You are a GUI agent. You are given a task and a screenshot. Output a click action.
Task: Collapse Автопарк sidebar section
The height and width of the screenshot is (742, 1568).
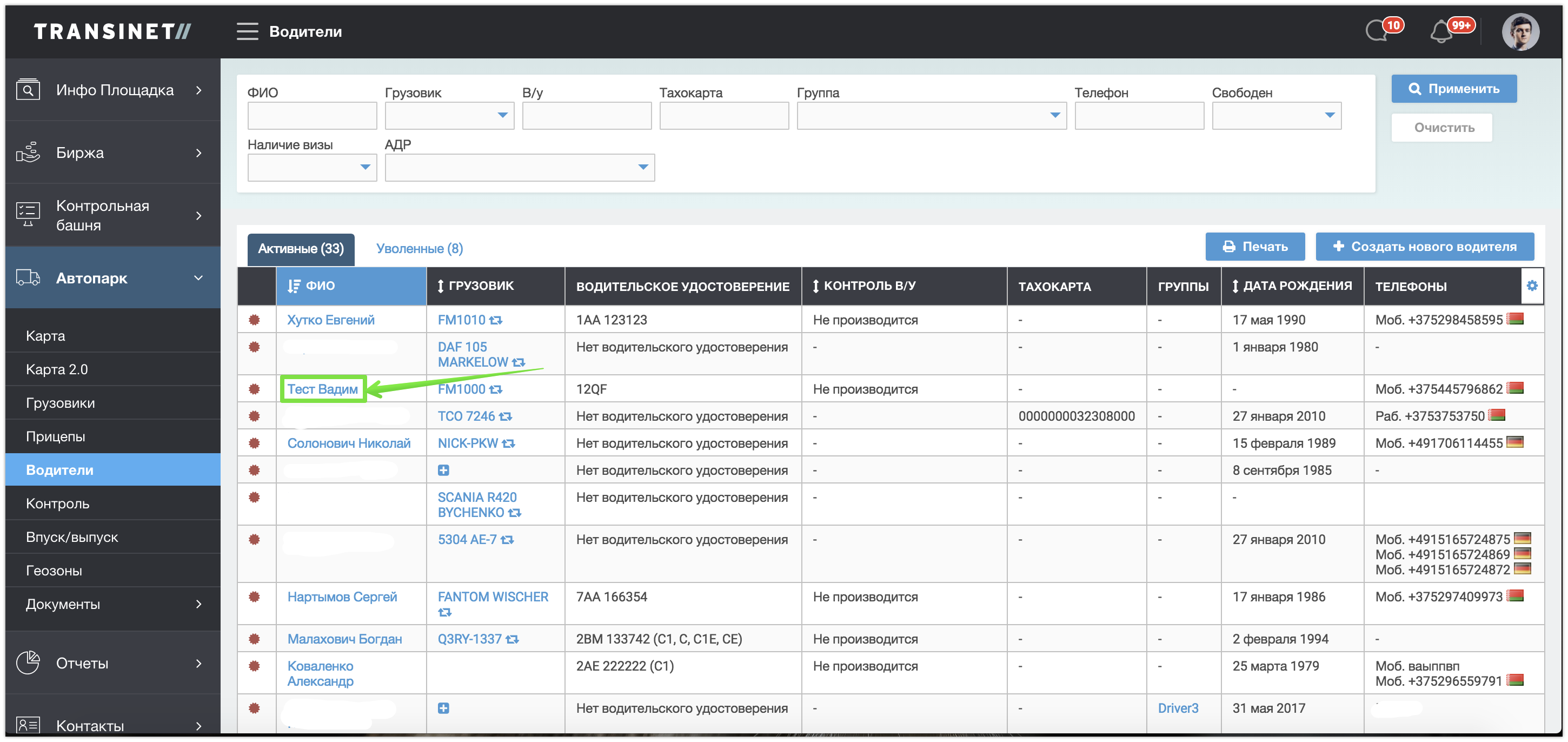click(x=112, y=278)
